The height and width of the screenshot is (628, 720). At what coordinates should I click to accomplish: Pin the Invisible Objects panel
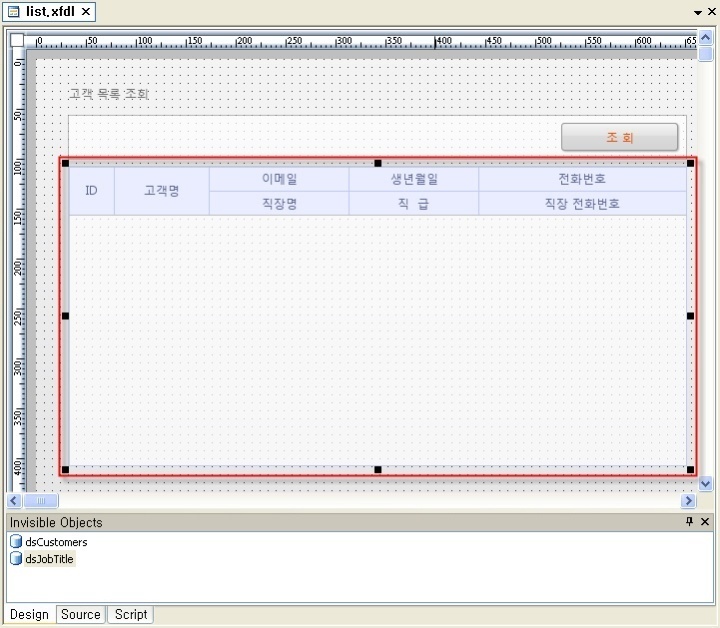tap(689, 521)
